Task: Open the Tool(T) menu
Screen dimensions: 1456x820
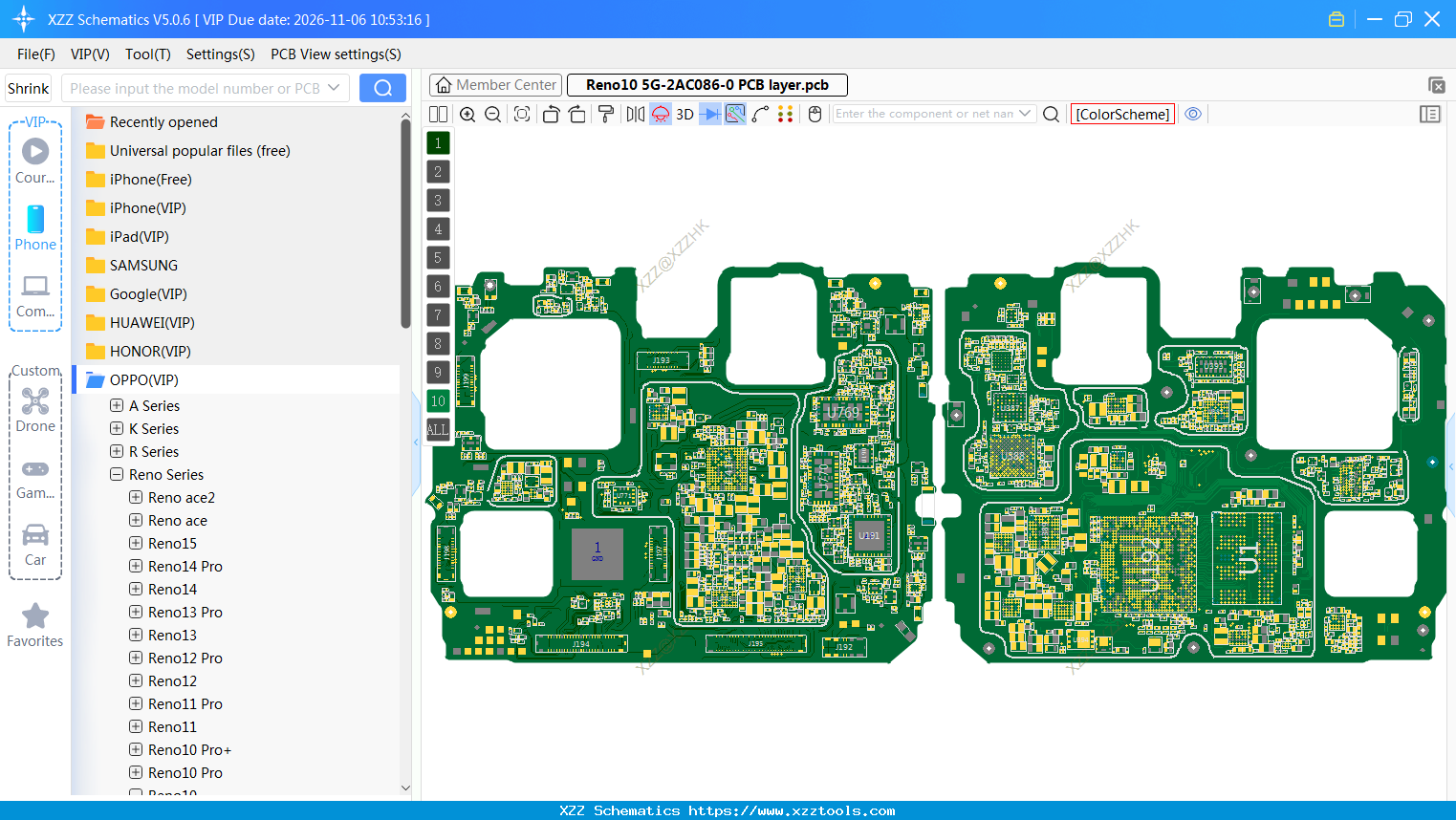Action: 147,54
